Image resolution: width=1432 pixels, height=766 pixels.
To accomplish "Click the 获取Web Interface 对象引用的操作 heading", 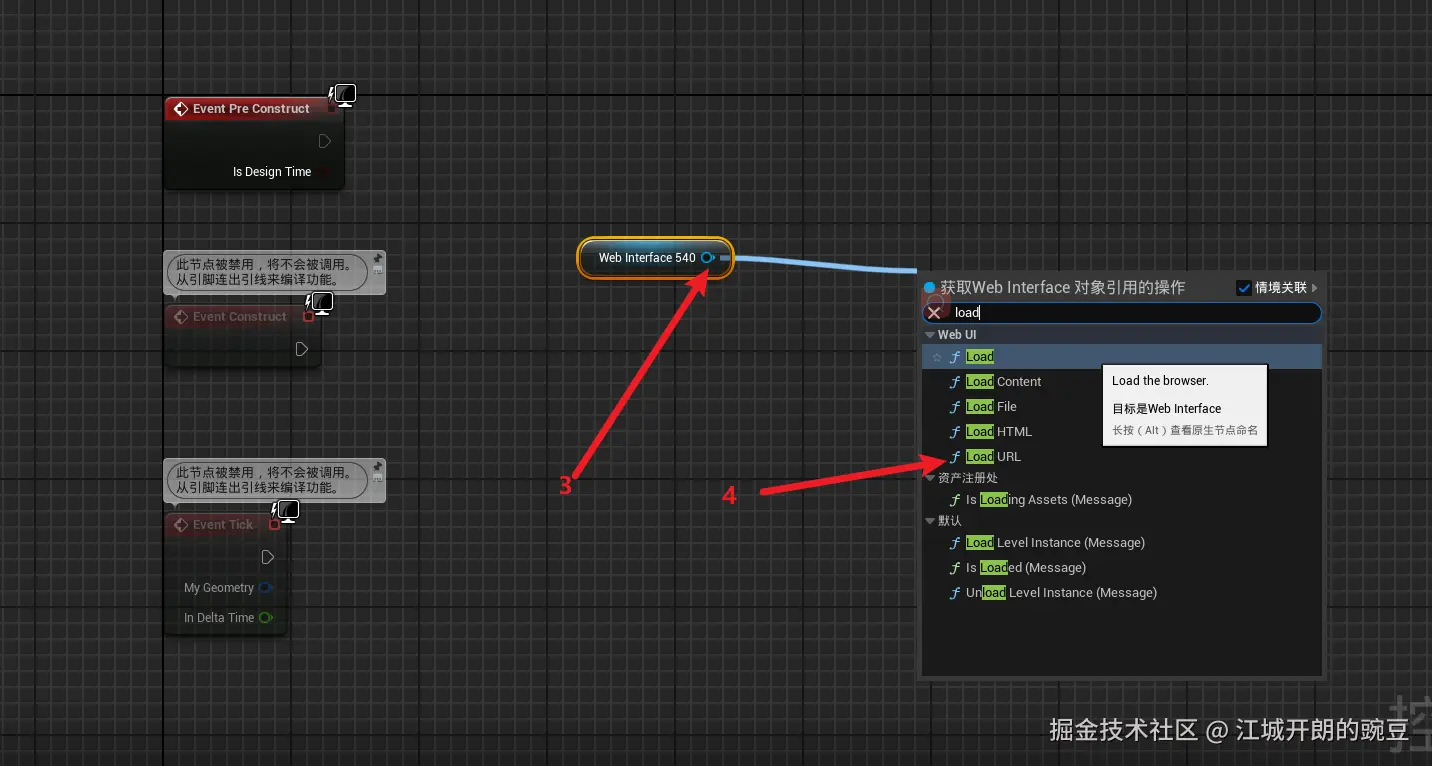I will (1062, 288).
